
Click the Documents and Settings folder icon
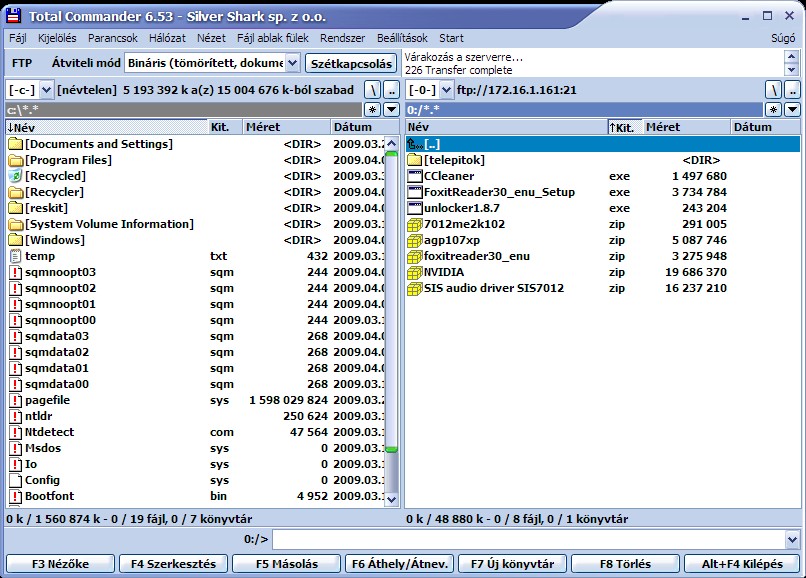pyautogui.click(x=16, y=144)
